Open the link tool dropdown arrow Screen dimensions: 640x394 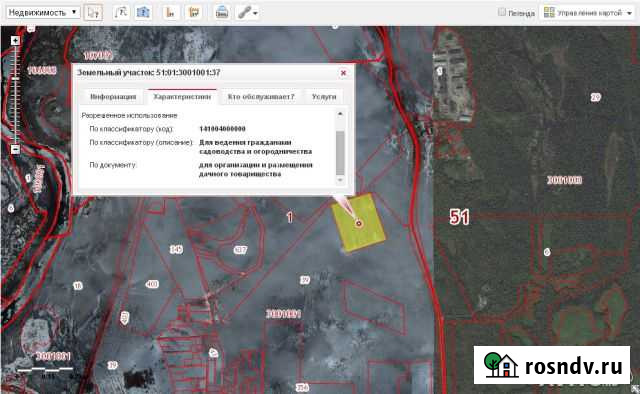point(256,13)
